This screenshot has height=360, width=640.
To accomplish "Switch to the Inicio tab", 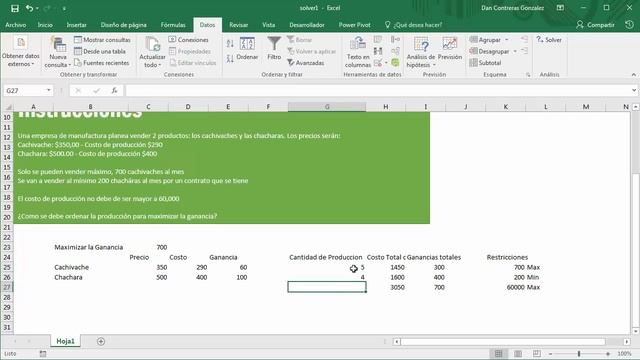I will [45, 25].
